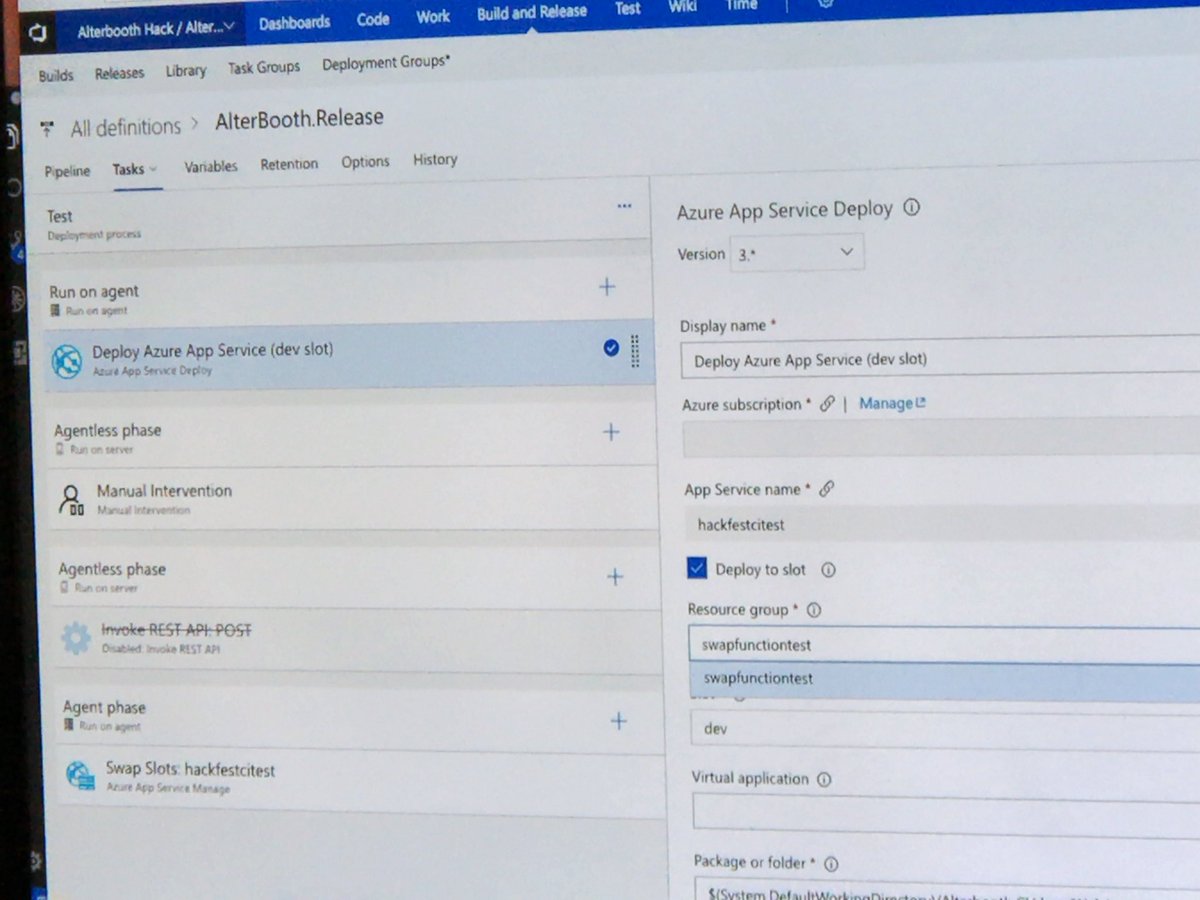Click the Resource group combo box
The image size is (1200, 900).
[944, 644]
